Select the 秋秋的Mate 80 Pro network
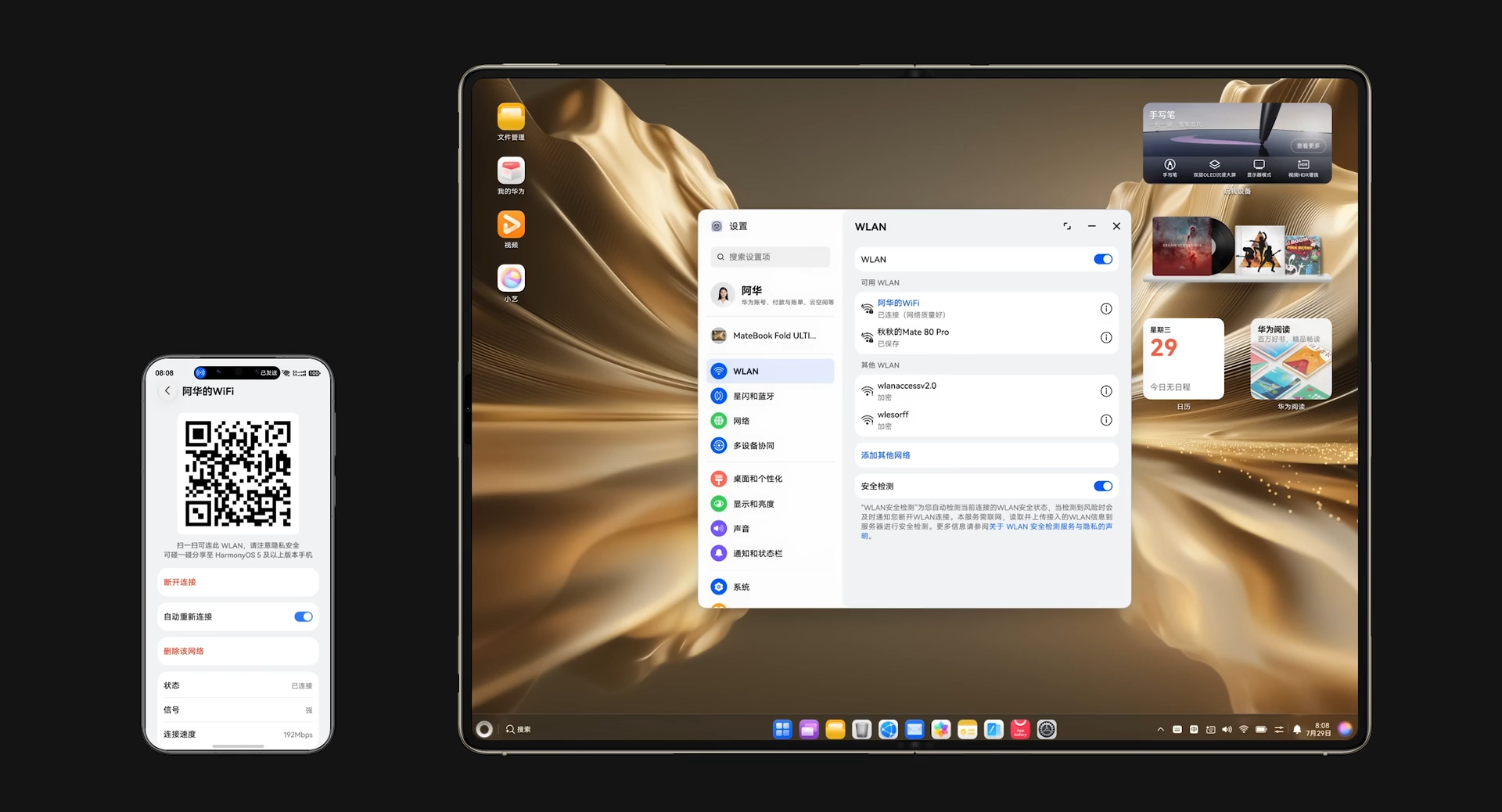 pyautogui.click(x=986, y=337)
